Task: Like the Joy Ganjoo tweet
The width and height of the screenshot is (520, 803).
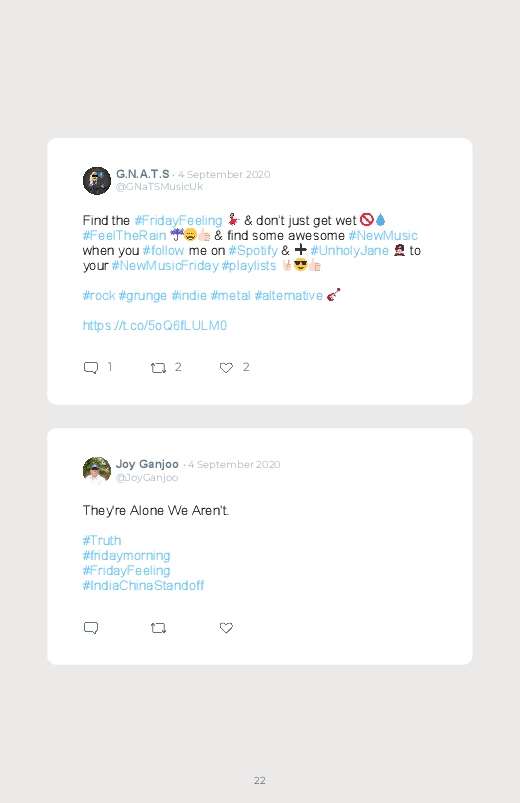Action: (x=226, y=628)
